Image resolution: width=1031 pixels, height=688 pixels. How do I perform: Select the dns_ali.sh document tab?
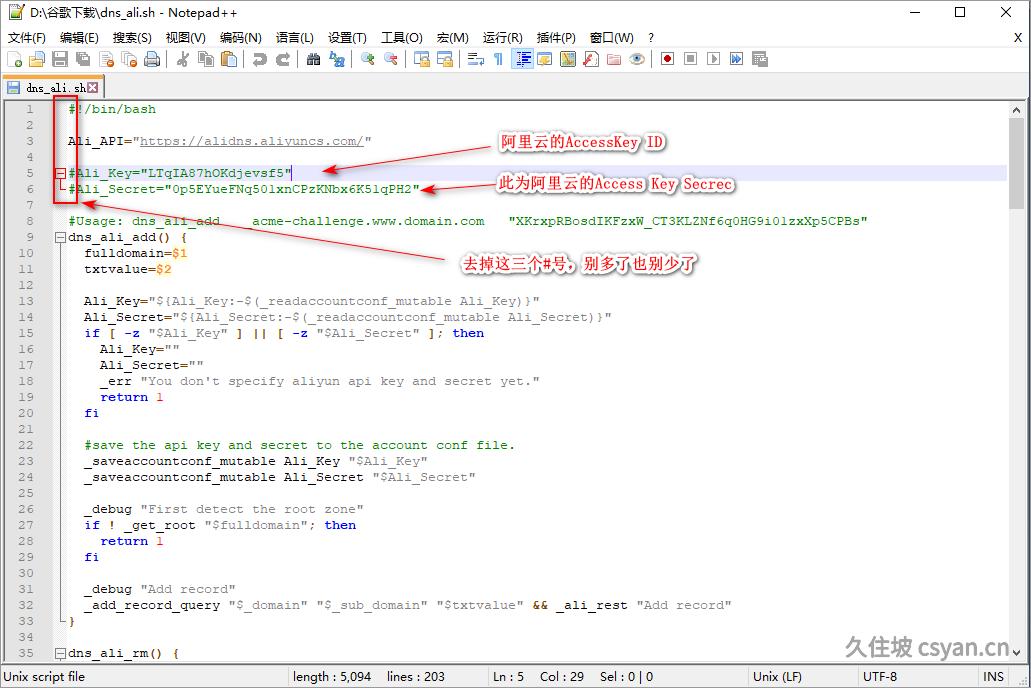[x=53, y=87]
